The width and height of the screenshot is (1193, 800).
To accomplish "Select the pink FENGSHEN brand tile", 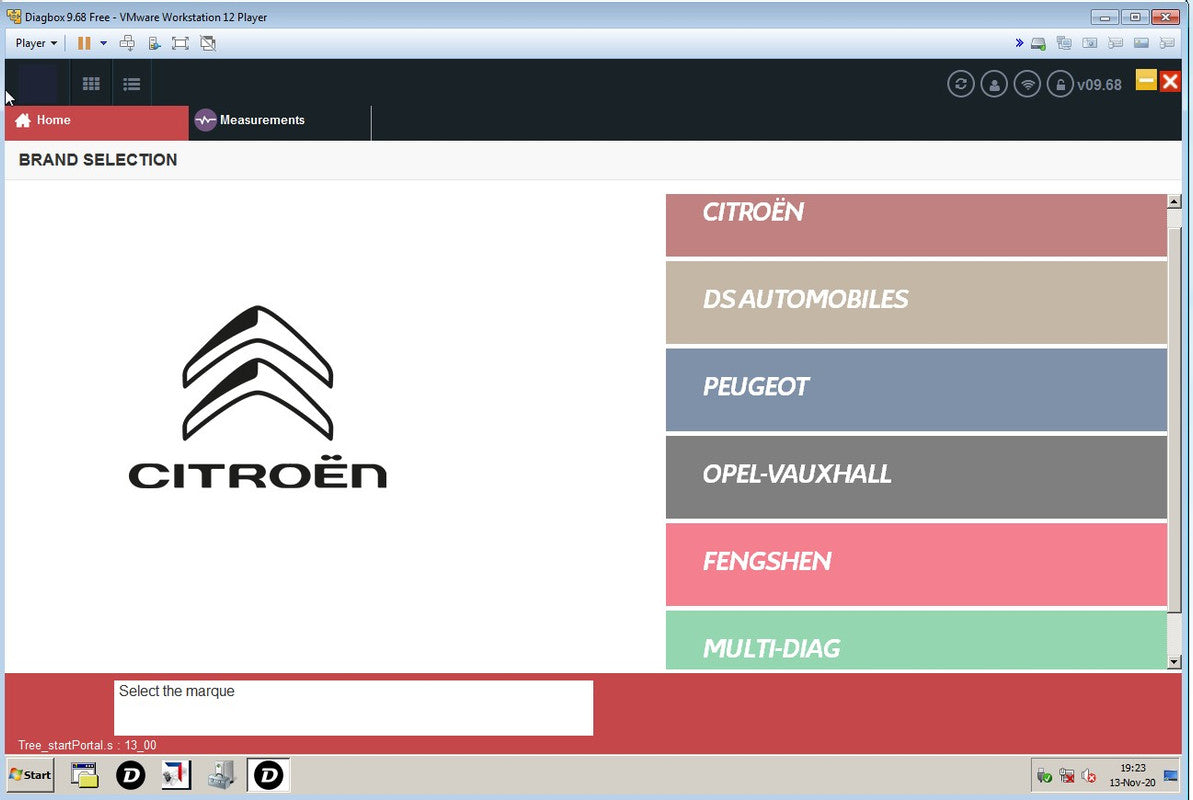I will click(x=916, y=563).
